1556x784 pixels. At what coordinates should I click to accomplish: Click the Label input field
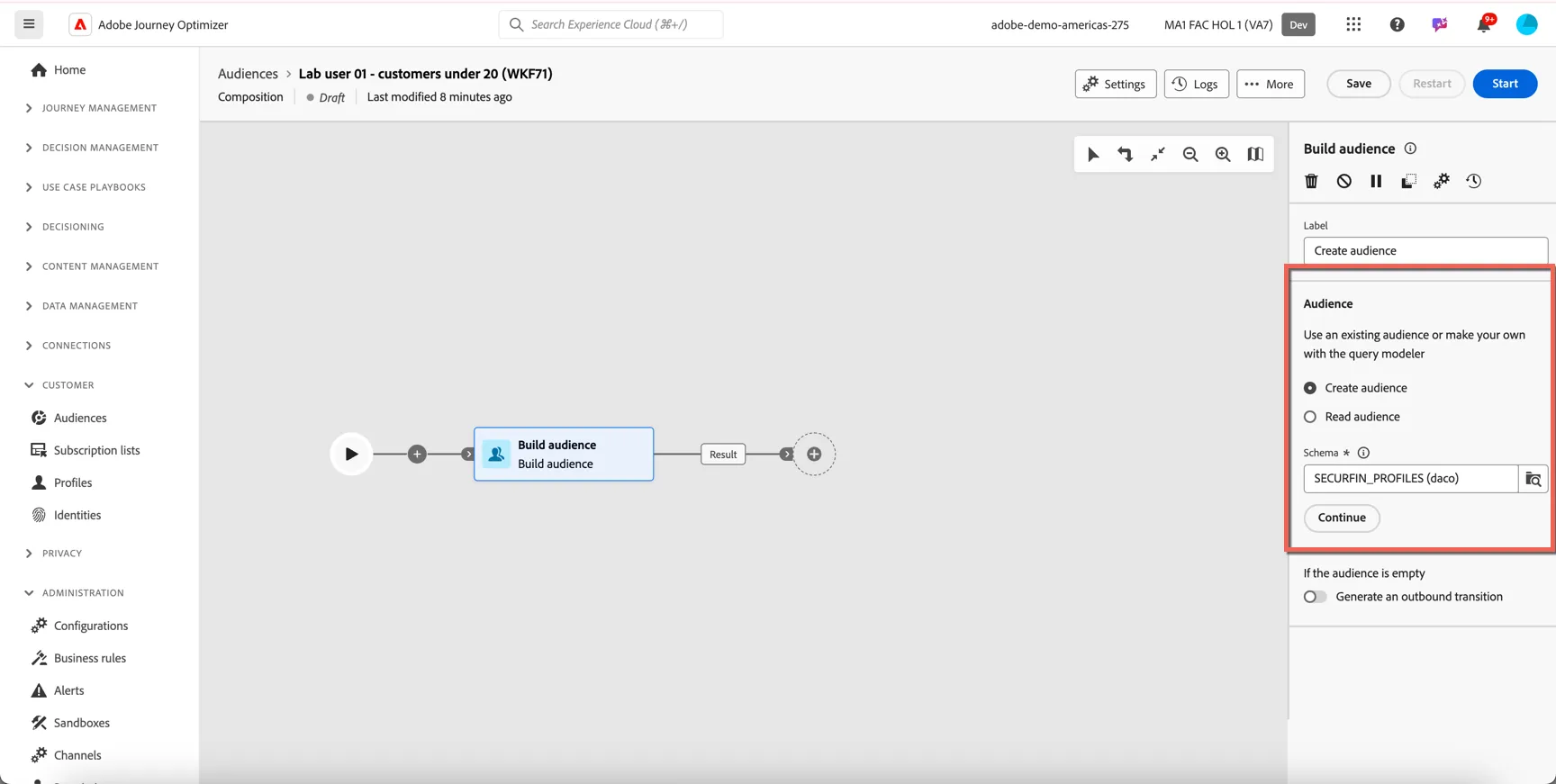pos(1425,251)
